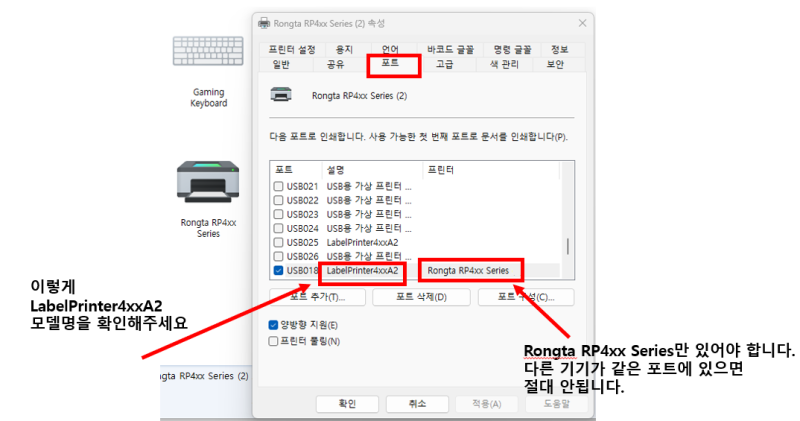Select the USB023 port row text
This screenshot has width=800, height=421.
(302, 214)
